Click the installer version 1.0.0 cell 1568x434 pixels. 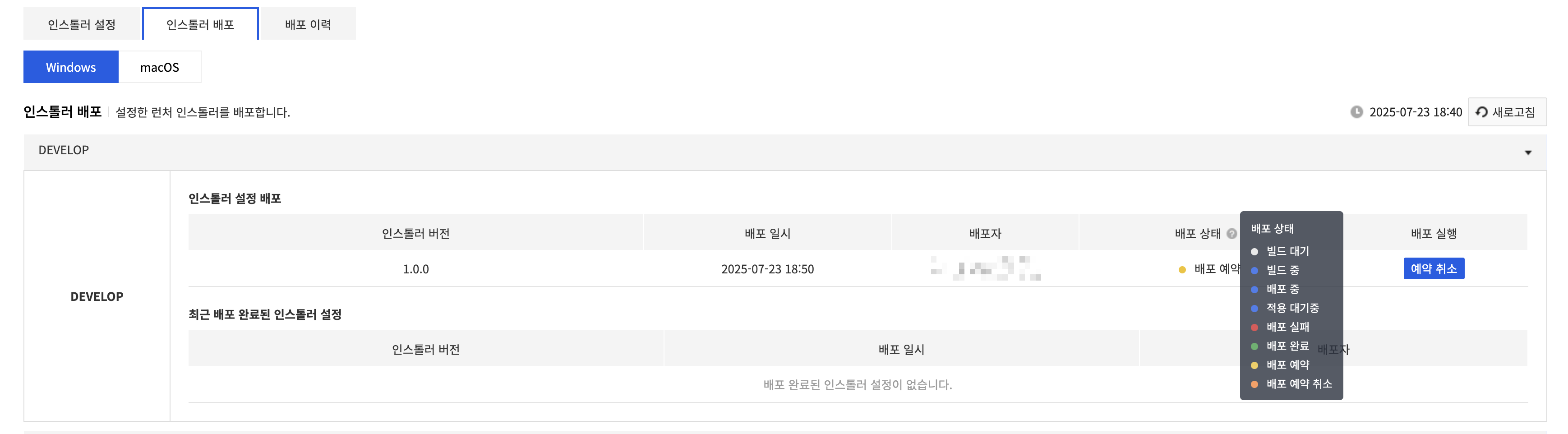(416, 269)
